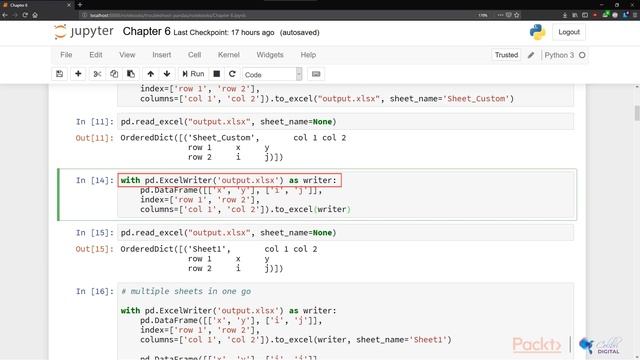Click the Trusted notebook button
Image resolution: width=640 pixels, height=360 pixels.
tap(506, 55)
